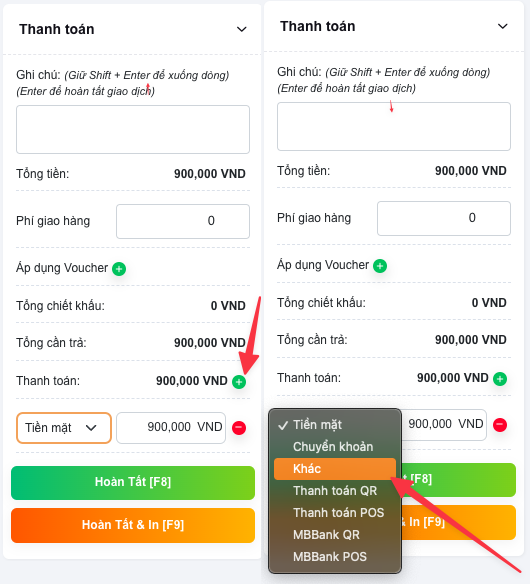Collapse the right Thanh toán section
530x584 pixels.
503,26
